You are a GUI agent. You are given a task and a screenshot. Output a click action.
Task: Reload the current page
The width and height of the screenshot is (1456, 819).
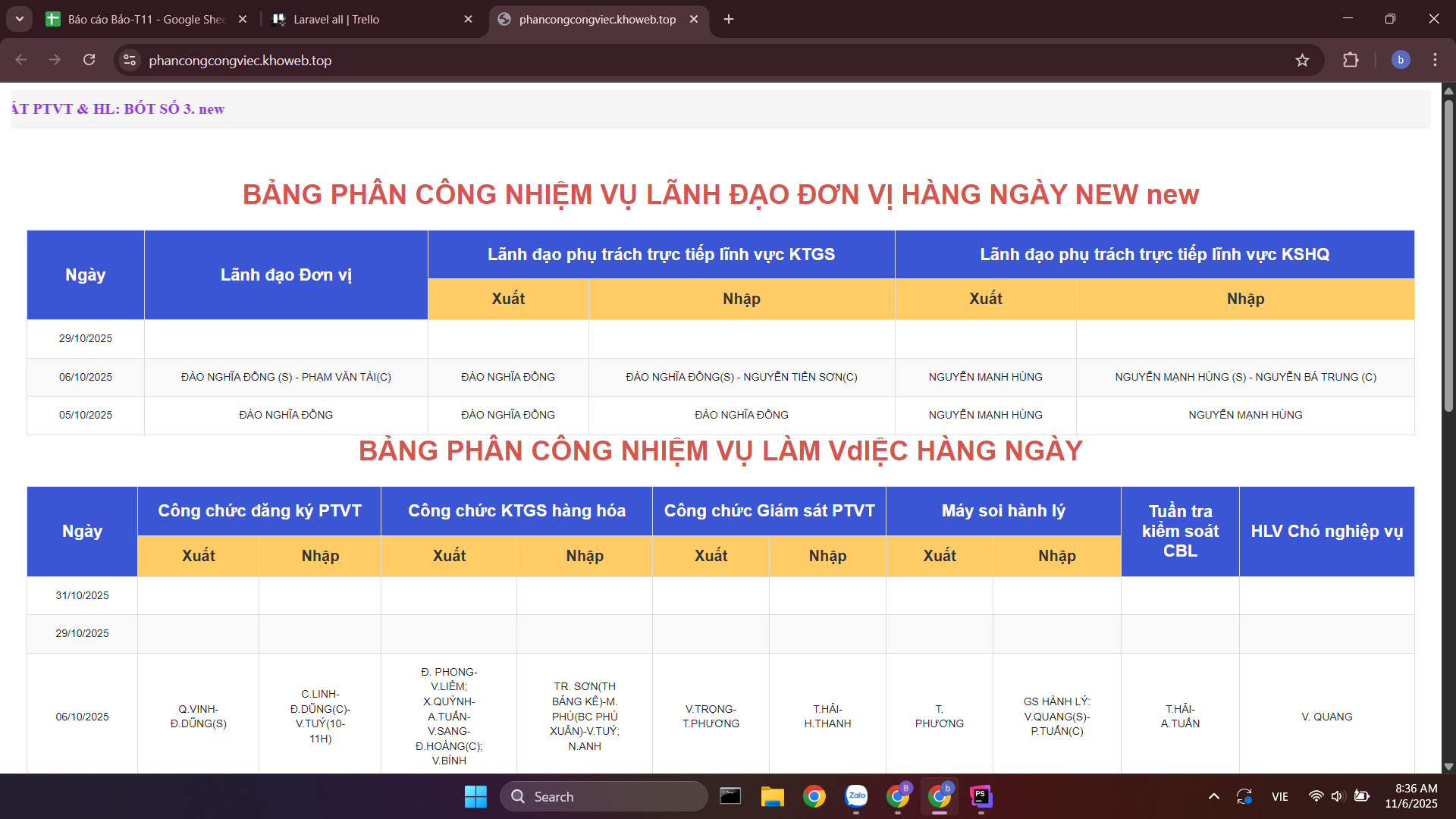89,60
